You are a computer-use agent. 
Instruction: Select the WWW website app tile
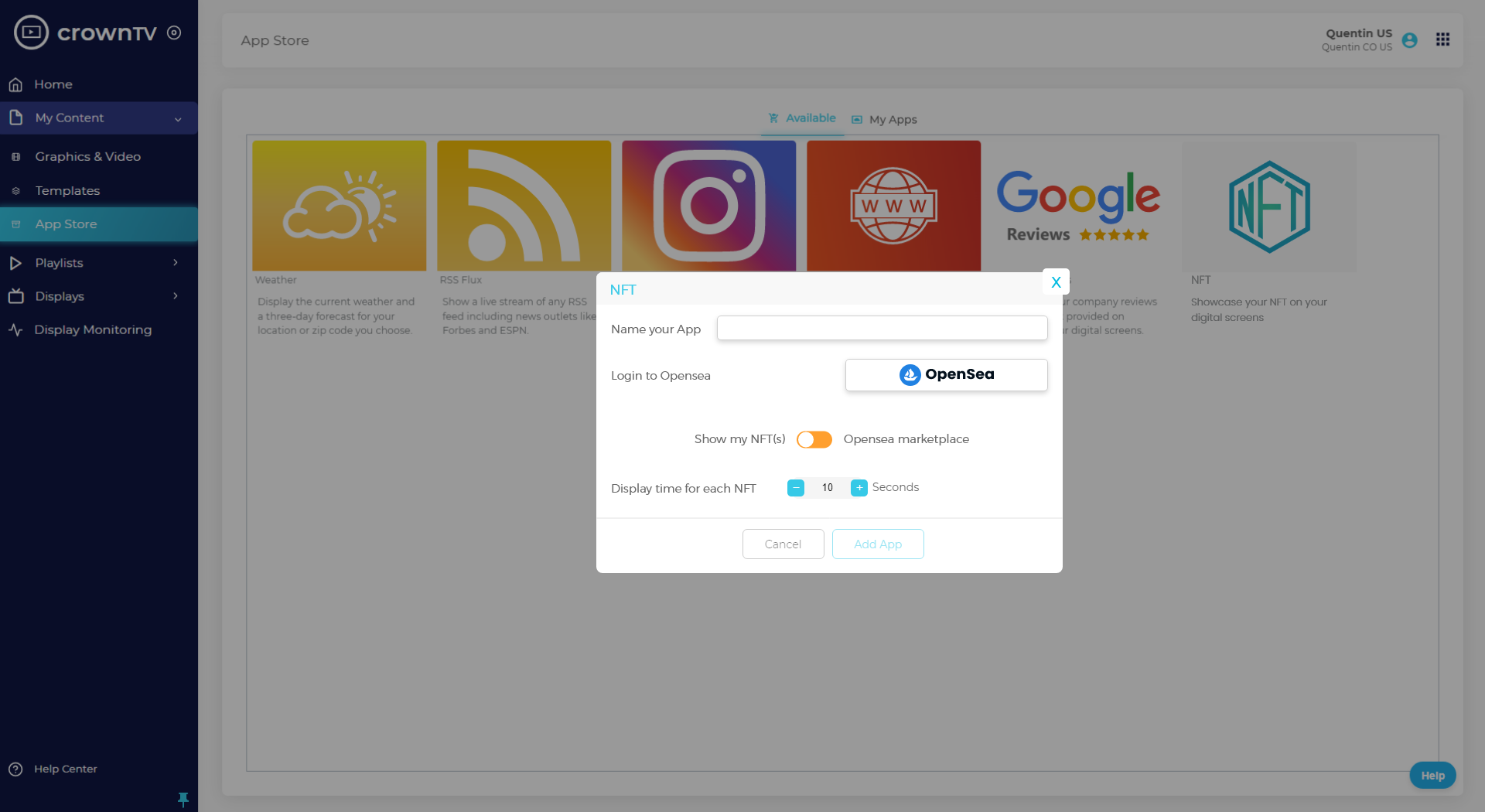point(893,206)
